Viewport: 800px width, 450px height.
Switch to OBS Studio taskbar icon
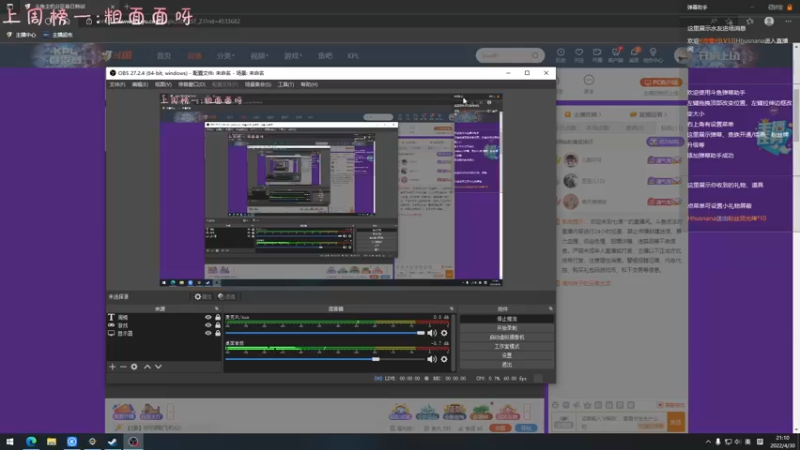click(133, 441)
